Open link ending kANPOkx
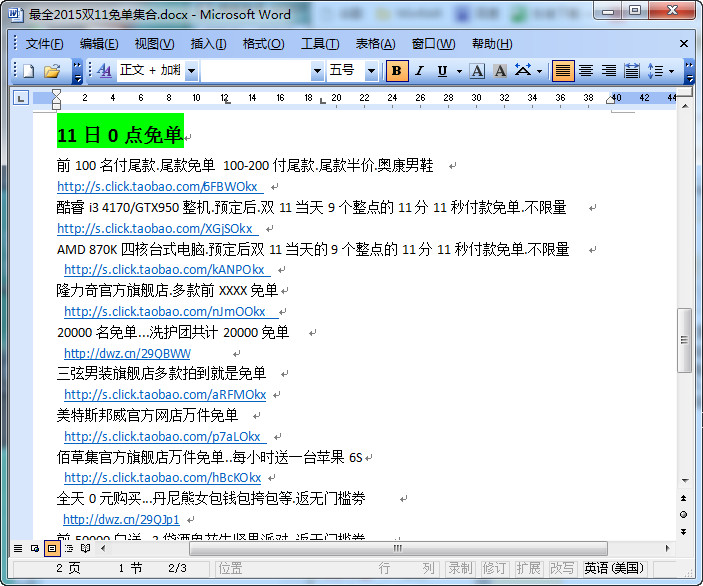Screen dimensions: 703x586 (165, 270)
